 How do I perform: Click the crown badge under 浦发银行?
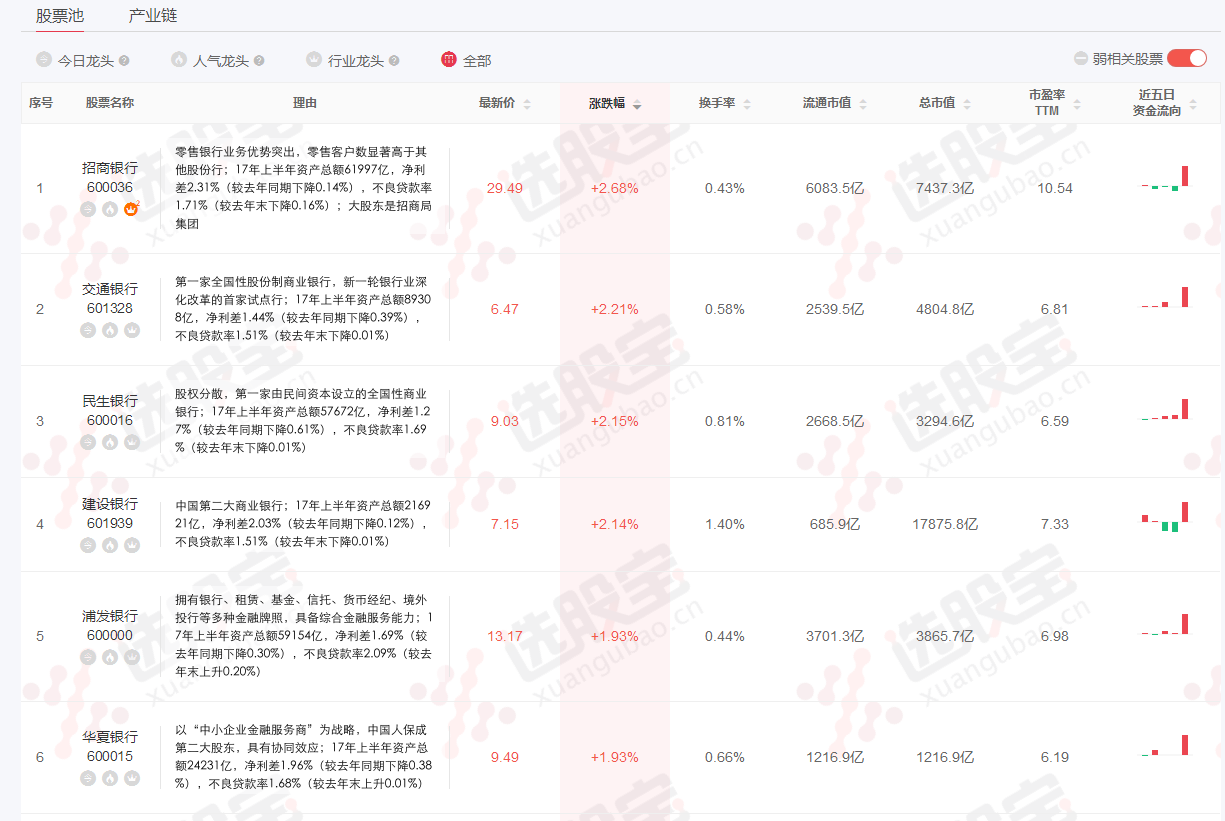tap(131, 657)
